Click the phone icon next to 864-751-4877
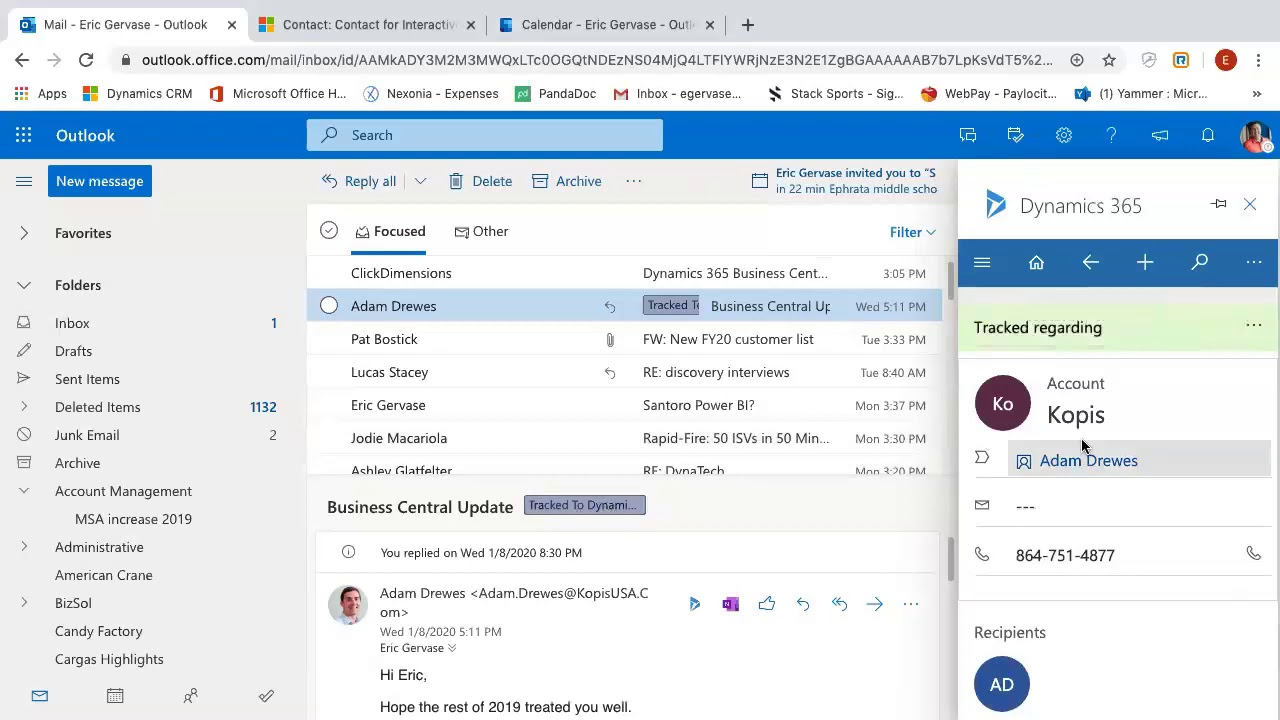 (x=1253, y=553)
